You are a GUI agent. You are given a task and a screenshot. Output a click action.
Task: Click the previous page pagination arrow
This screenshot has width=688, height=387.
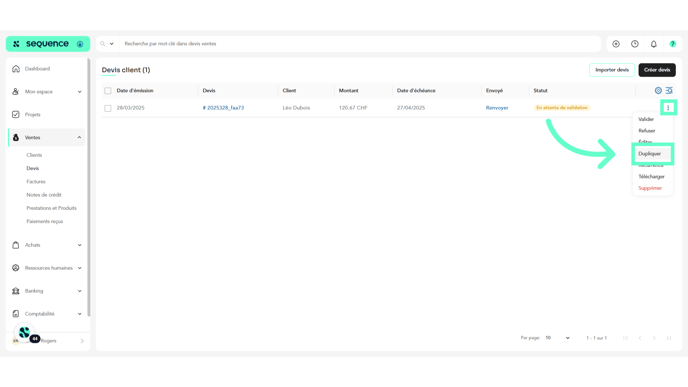[x=640, y=338]
